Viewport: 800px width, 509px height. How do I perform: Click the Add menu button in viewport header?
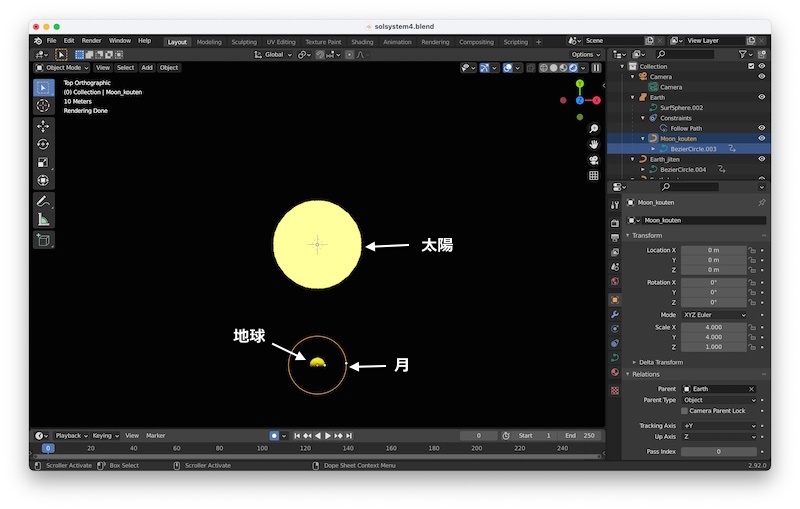[x=147, y=68]
